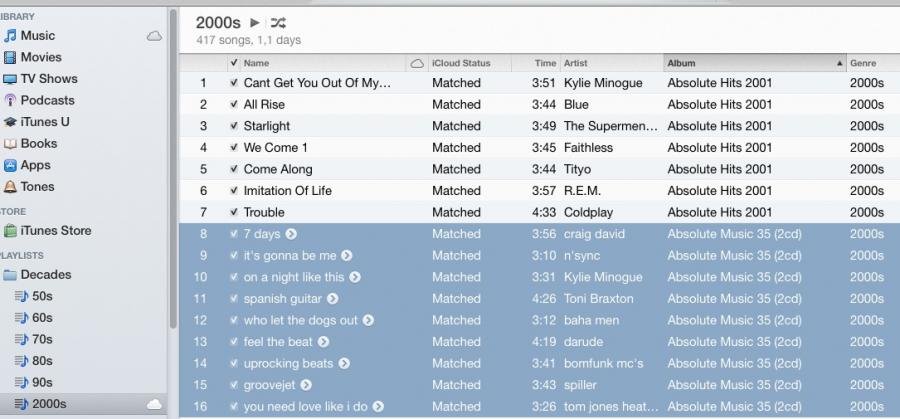Click cloud icon next to 2000s playlist

click(x=154, y=405)
